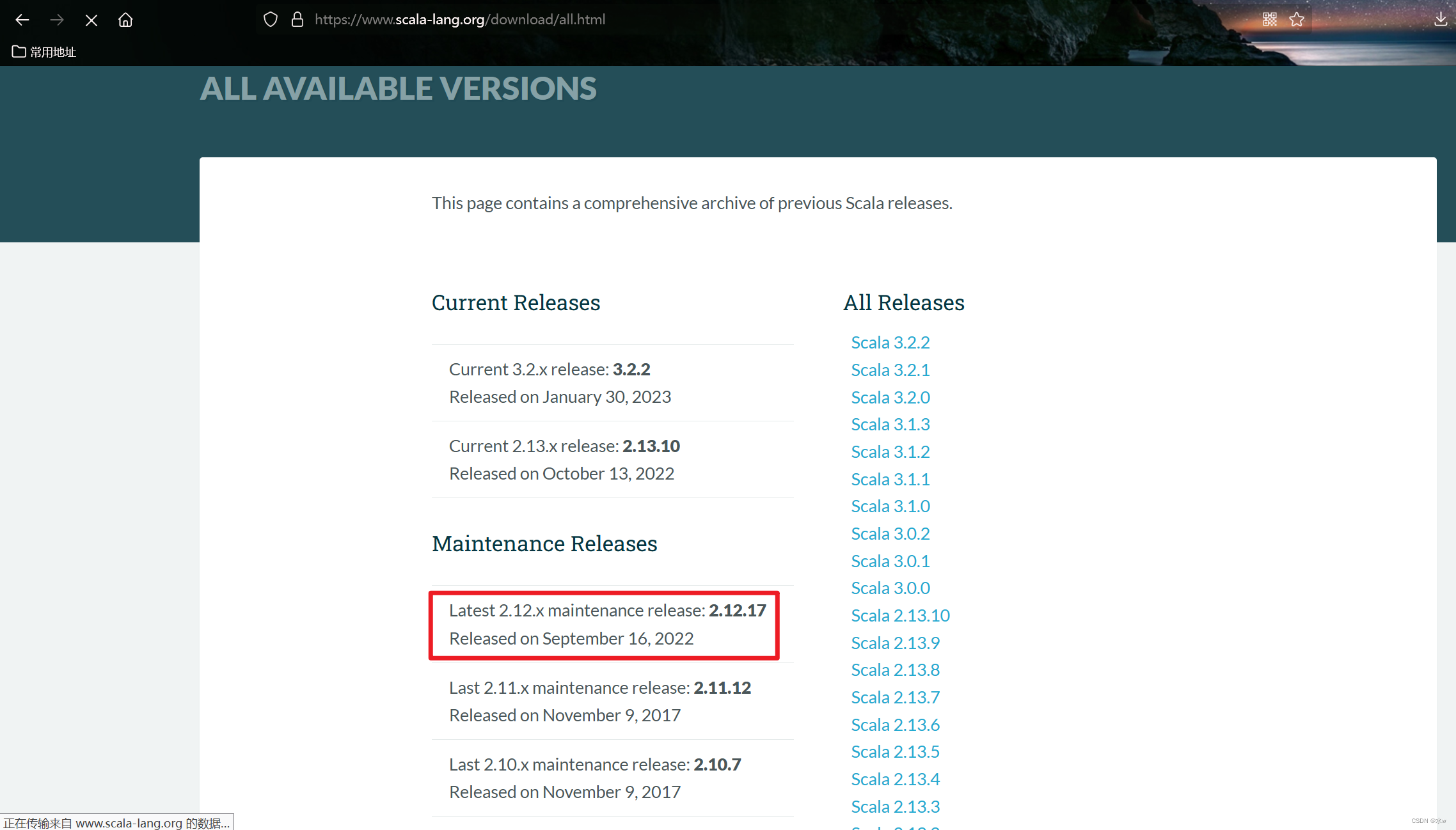
Task: Open Scala 2.13.4 release link
Action: [x=895, y=779]
